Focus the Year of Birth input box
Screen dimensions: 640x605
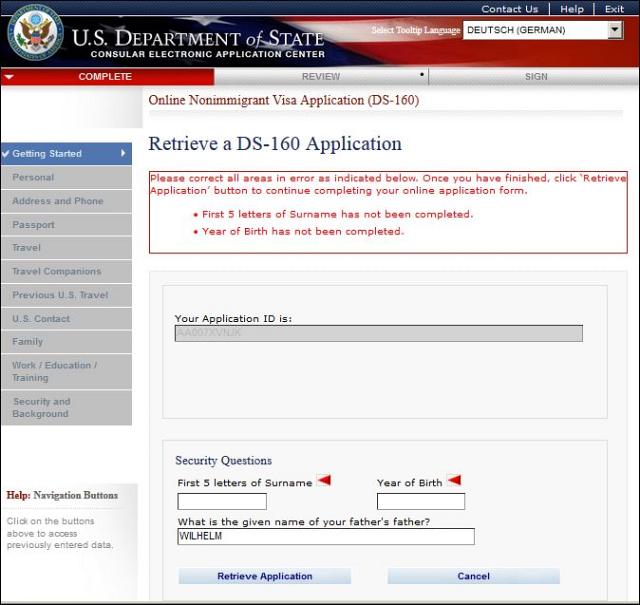[420, 501]
